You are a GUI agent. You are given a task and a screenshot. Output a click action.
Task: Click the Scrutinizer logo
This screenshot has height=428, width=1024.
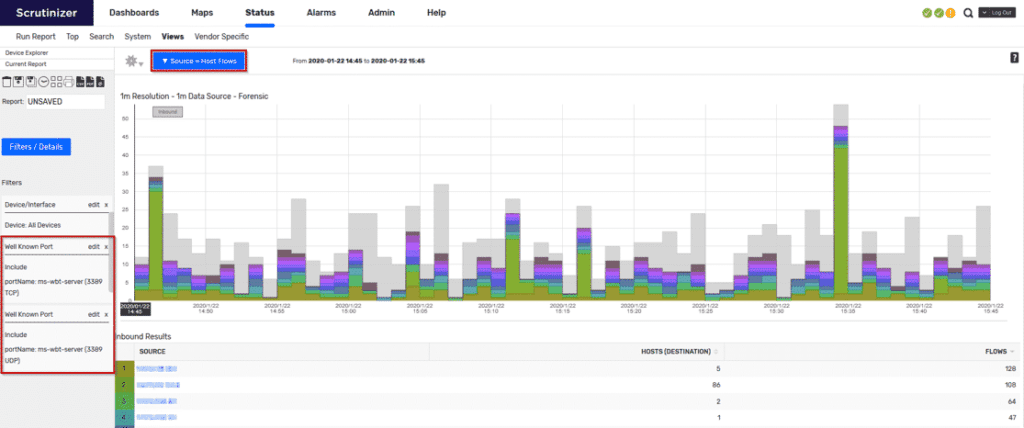(x=46, y=12)
